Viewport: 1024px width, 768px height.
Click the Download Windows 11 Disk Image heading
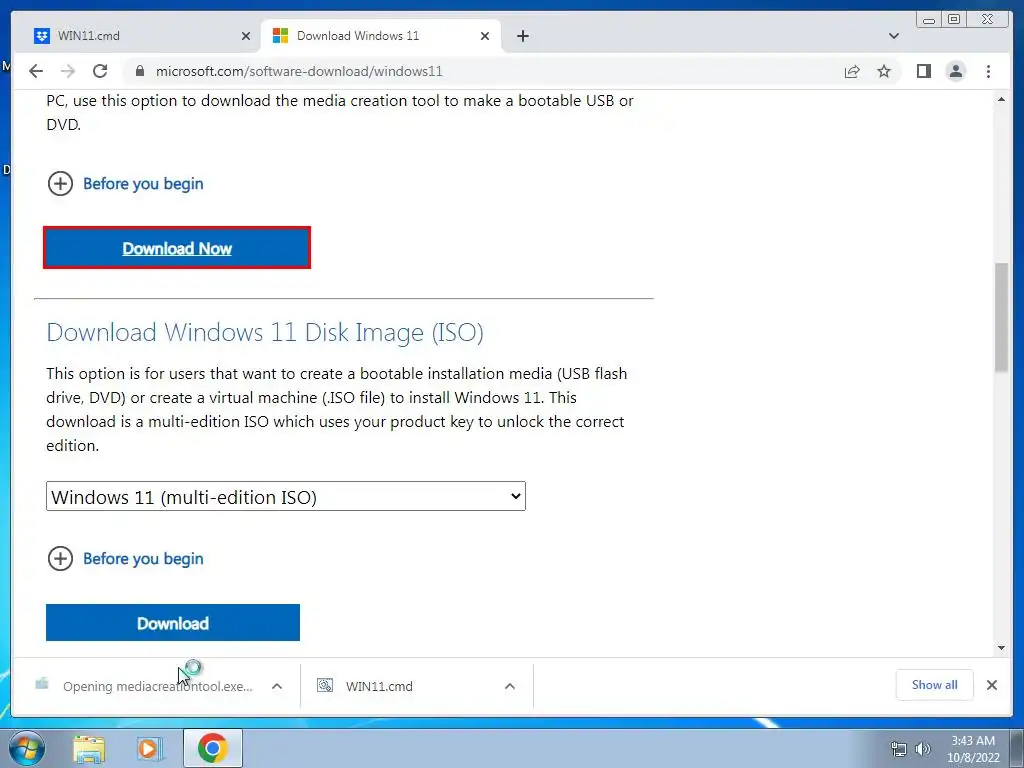pyautogui.click(x=264, y=332)
